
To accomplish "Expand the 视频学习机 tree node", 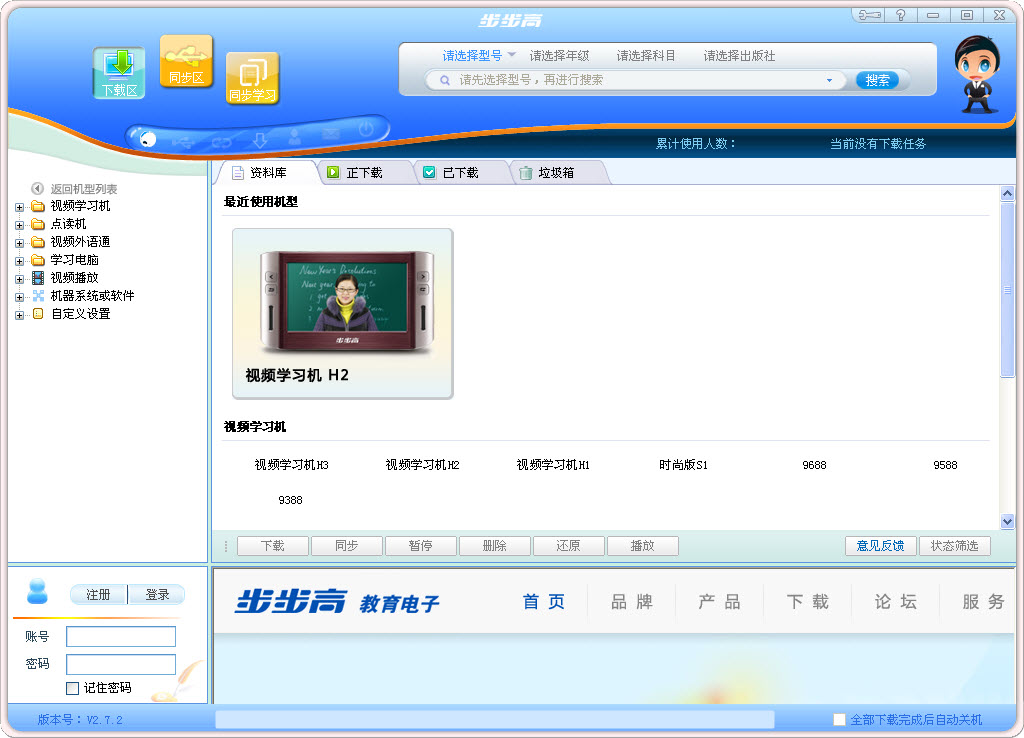I will click(19, 207).
